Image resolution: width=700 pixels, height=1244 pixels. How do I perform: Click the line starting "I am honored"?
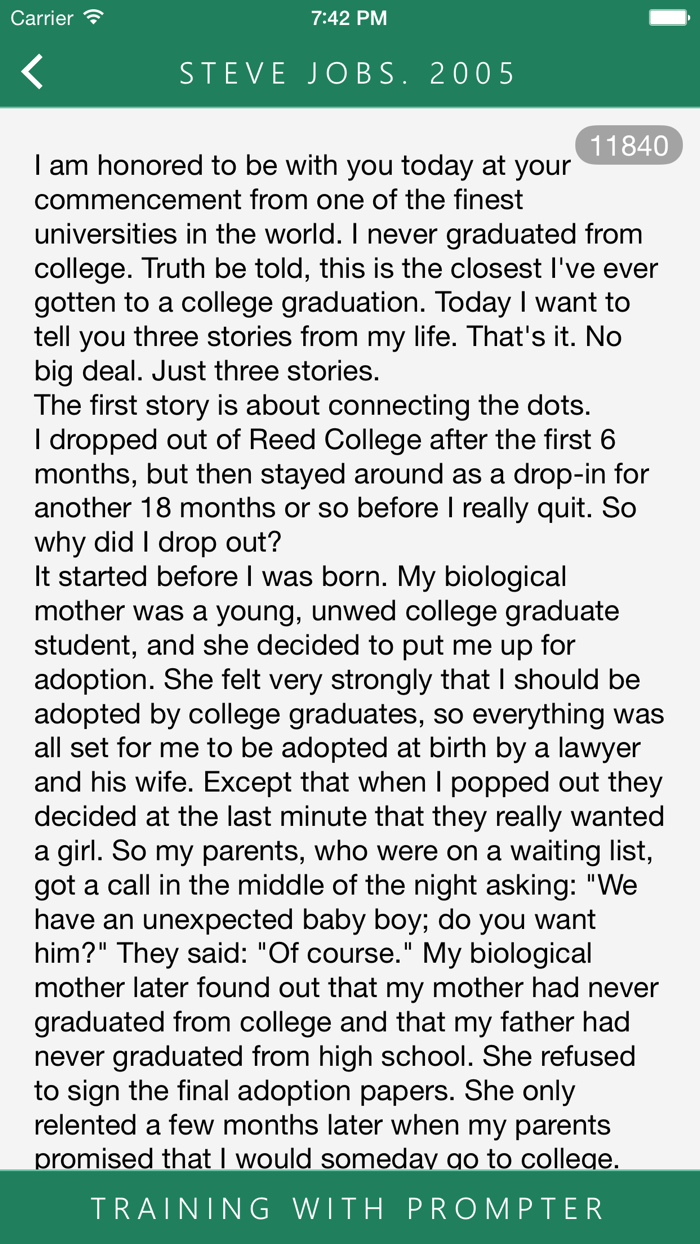302,165
